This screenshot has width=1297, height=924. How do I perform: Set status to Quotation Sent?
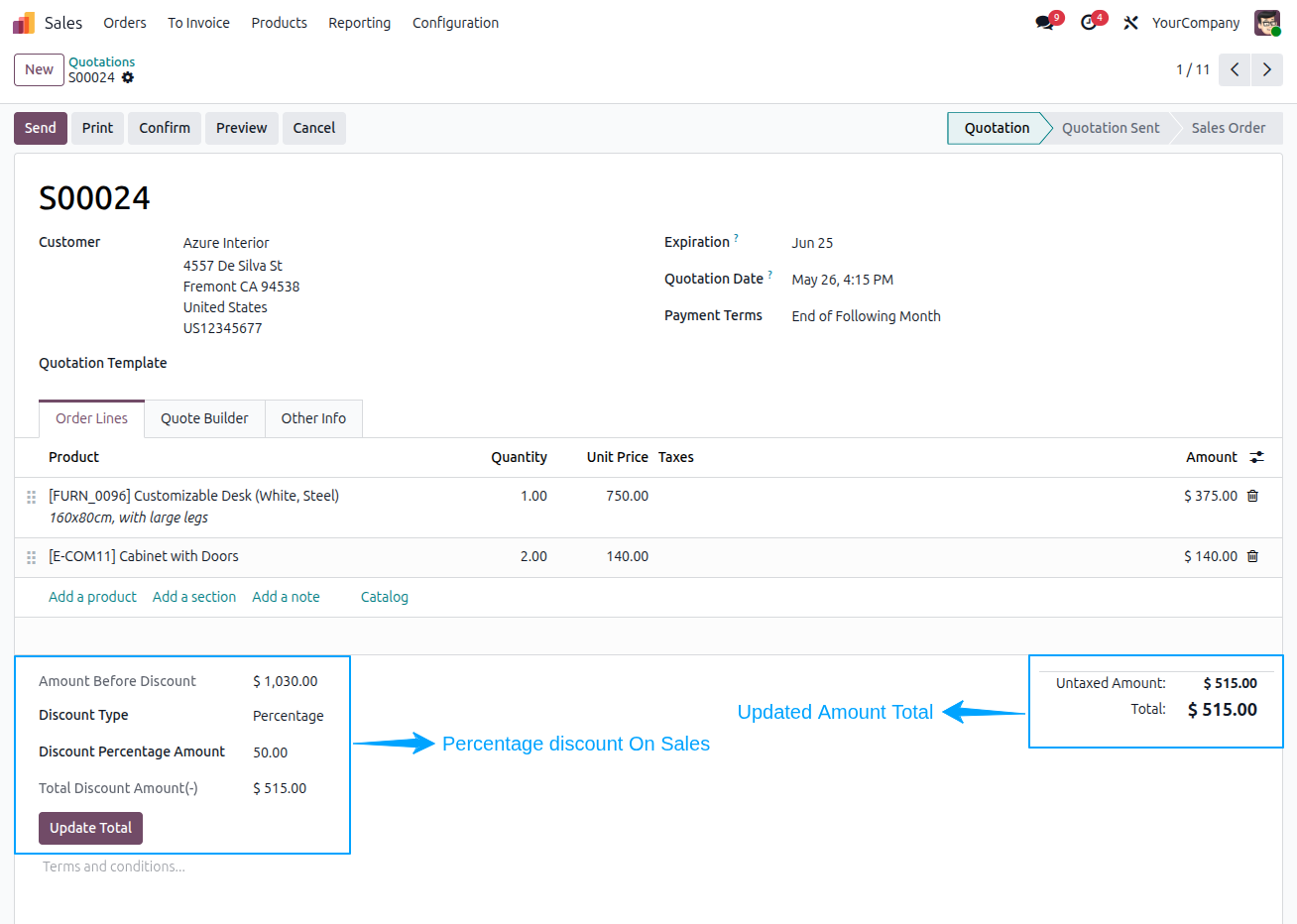(x=1110, y=128)
